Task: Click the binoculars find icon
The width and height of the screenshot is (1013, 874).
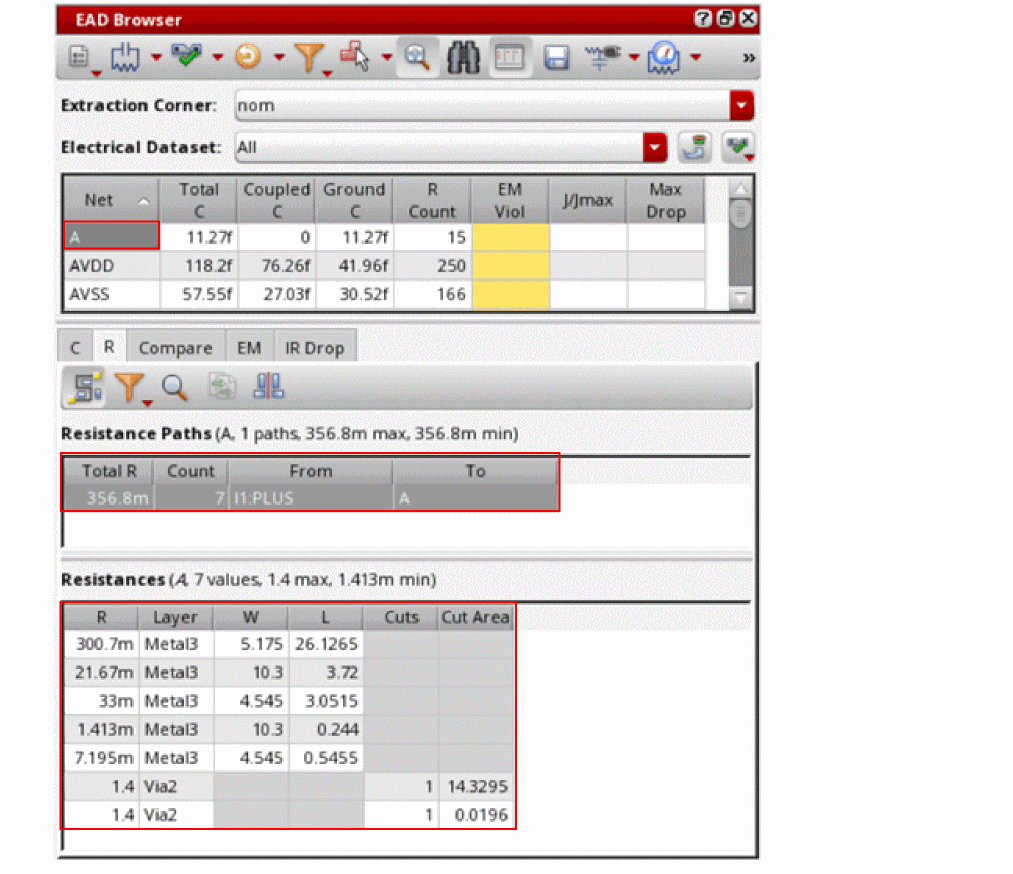Action: pyautogui.click(x=463, y=57)
